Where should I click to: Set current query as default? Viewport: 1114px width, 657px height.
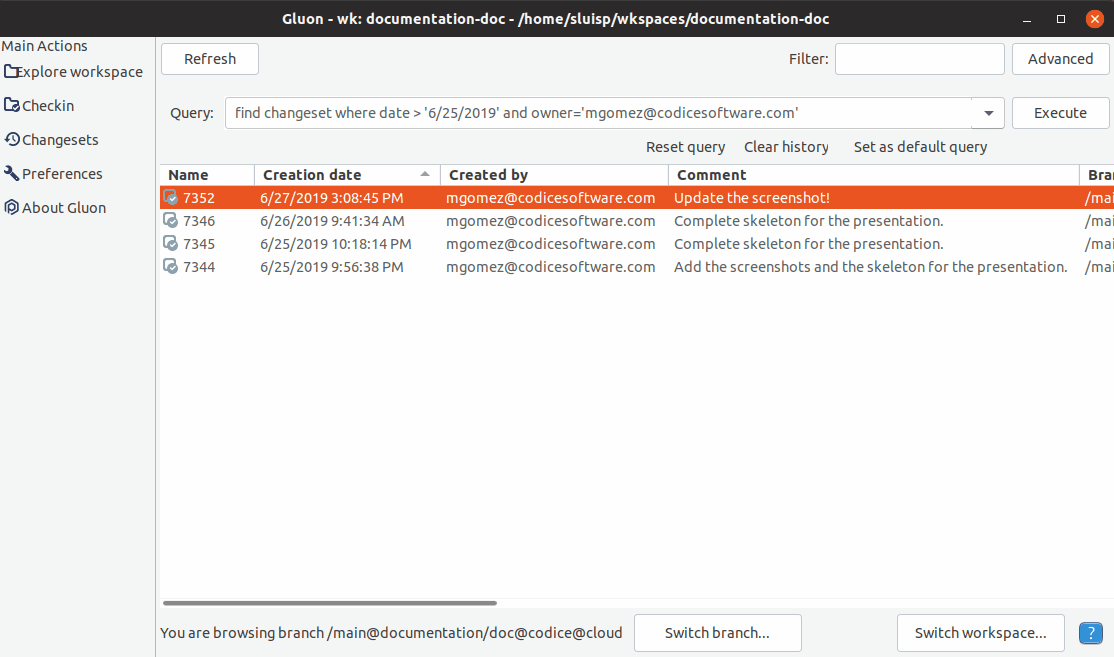click(920, 146)
